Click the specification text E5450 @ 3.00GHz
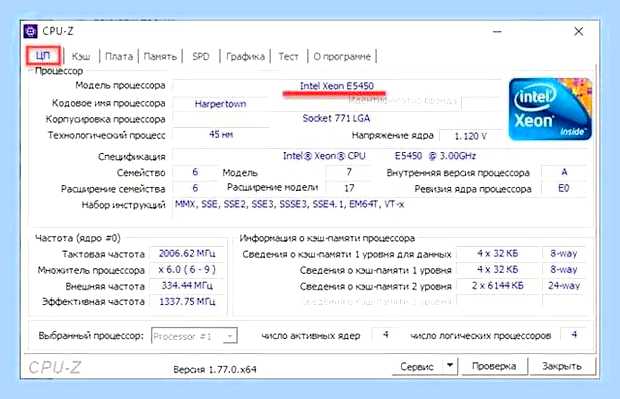The width and height of the screenshot is (620, 399). (435, 156)
